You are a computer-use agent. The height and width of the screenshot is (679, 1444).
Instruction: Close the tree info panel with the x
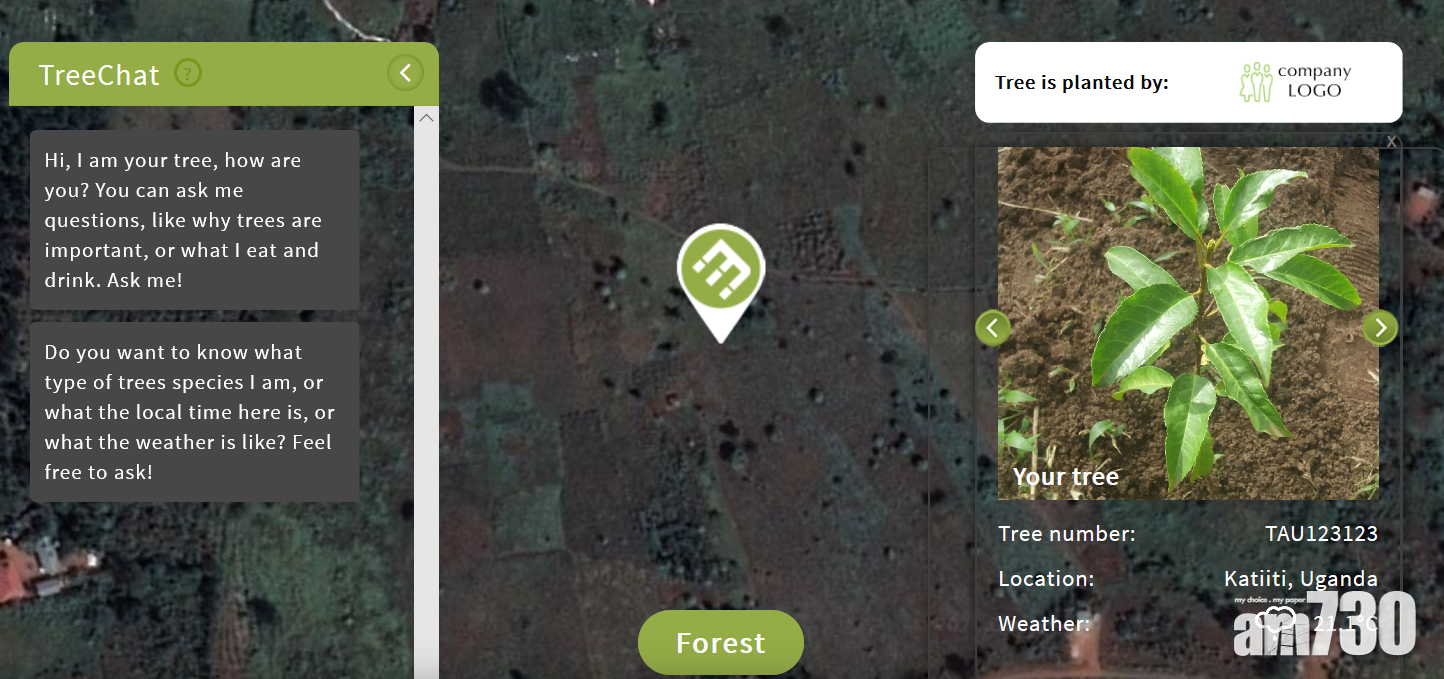click(1391, 142)
